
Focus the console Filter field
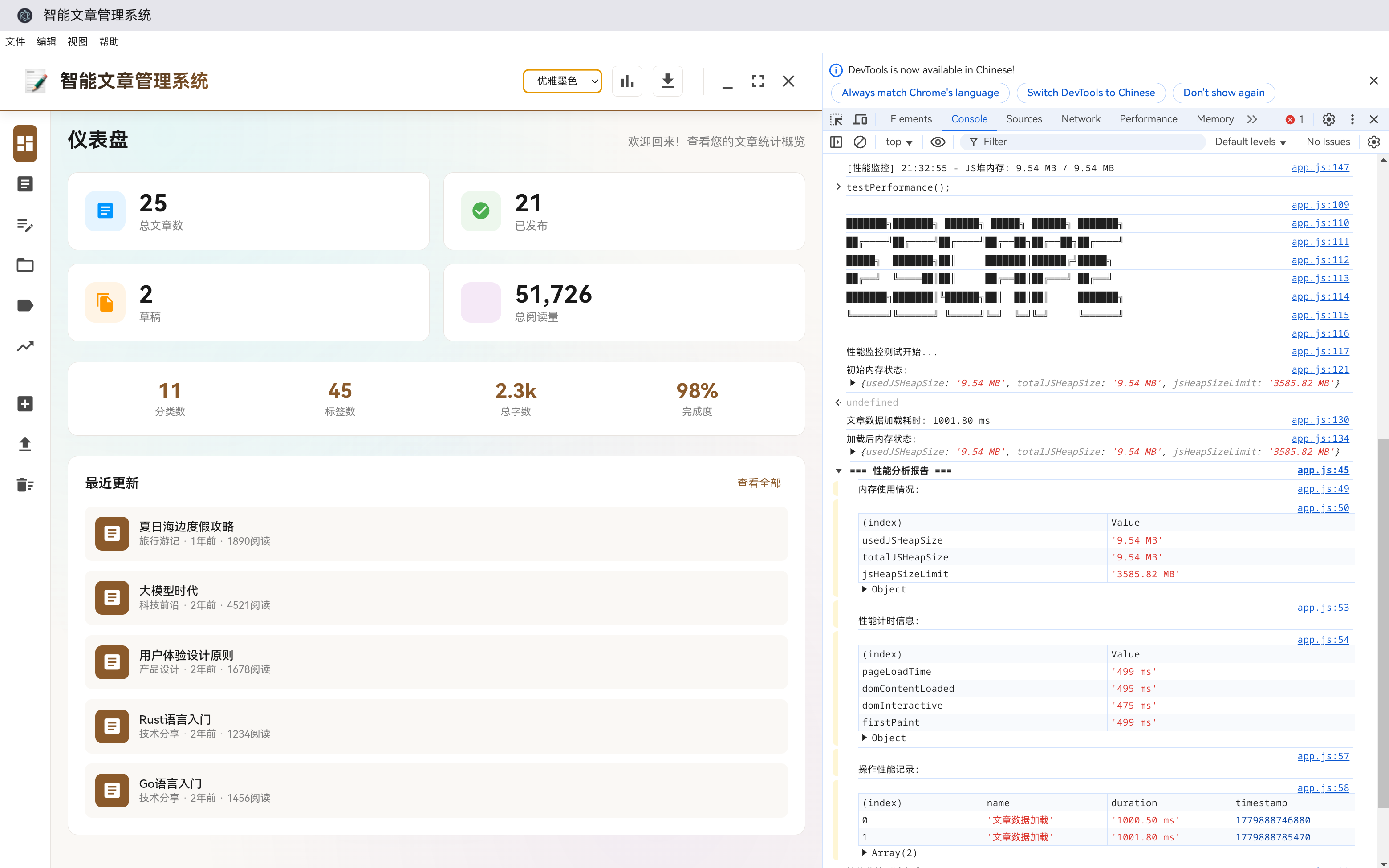pyautogui.click(x=1083, y=142)
